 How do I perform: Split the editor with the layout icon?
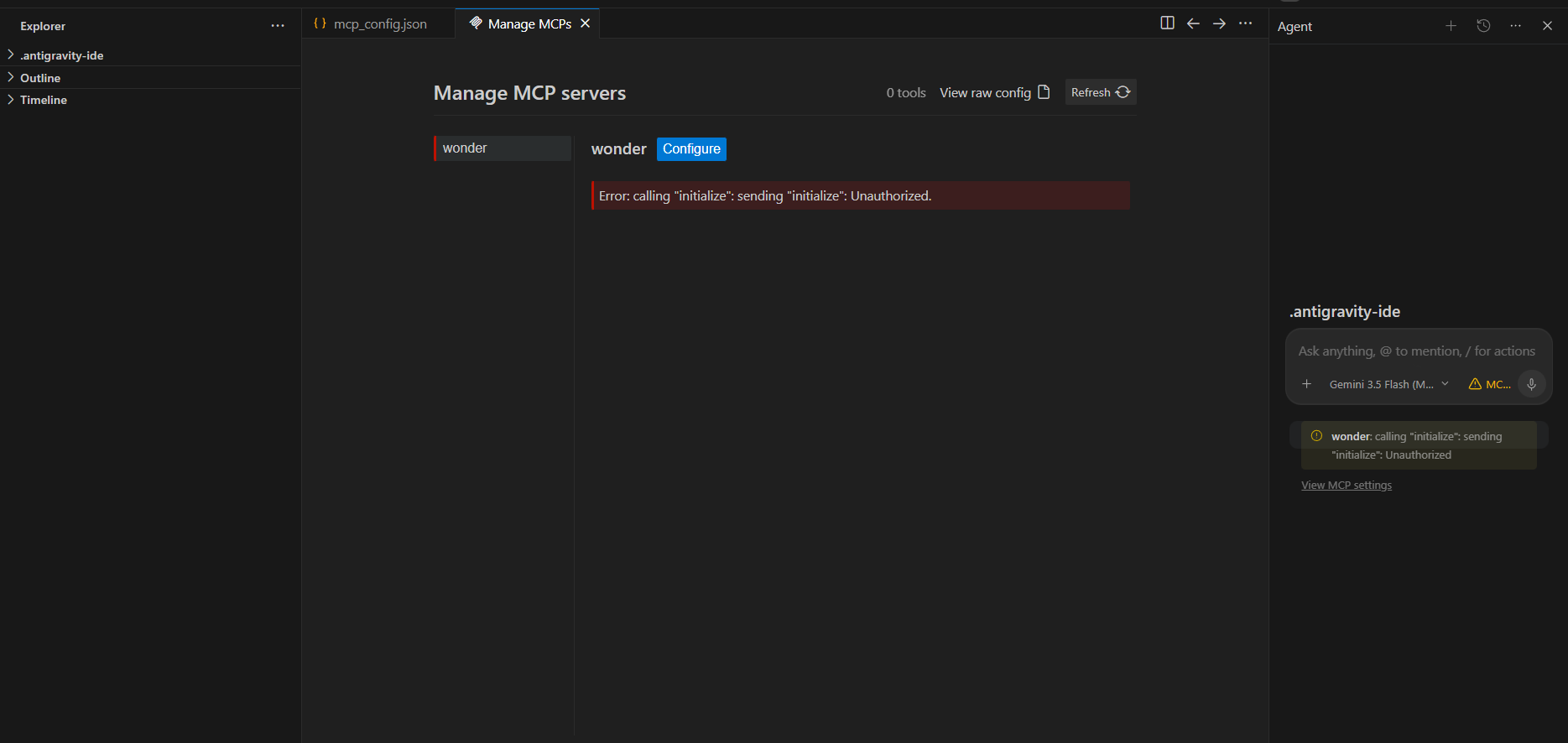tap(1167, 23)
